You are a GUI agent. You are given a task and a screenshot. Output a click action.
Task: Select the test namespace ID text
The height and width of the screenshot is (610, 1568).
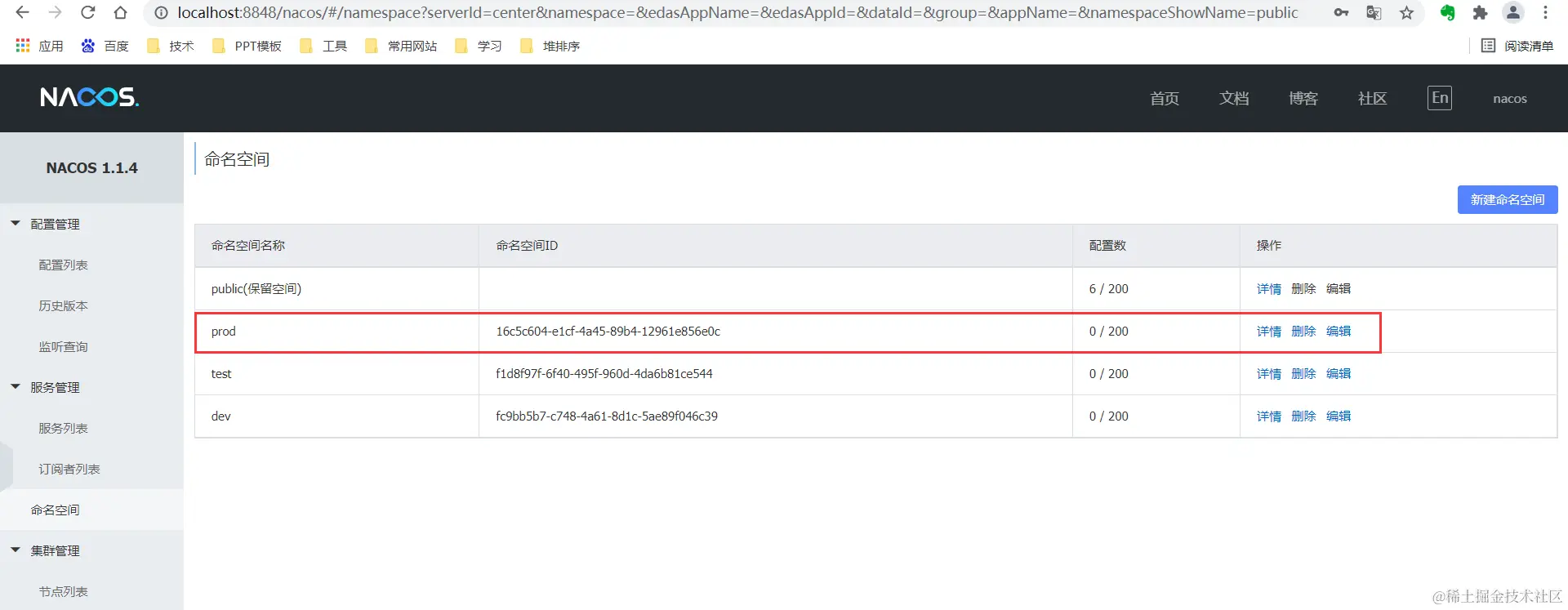point(604,373)
